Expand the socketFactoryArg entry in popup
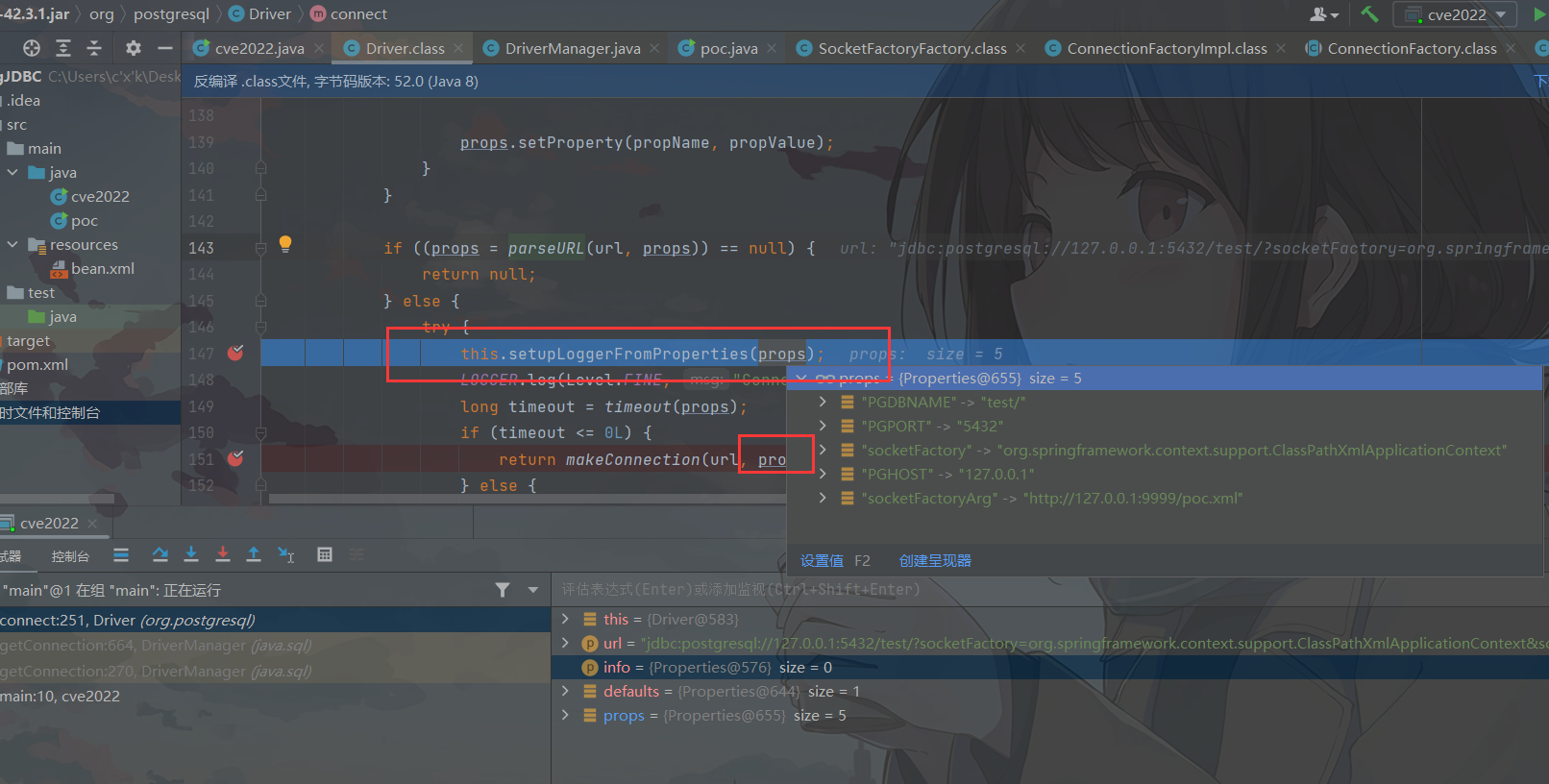This screenshot has width=1549, height=784. click(823, 498)
